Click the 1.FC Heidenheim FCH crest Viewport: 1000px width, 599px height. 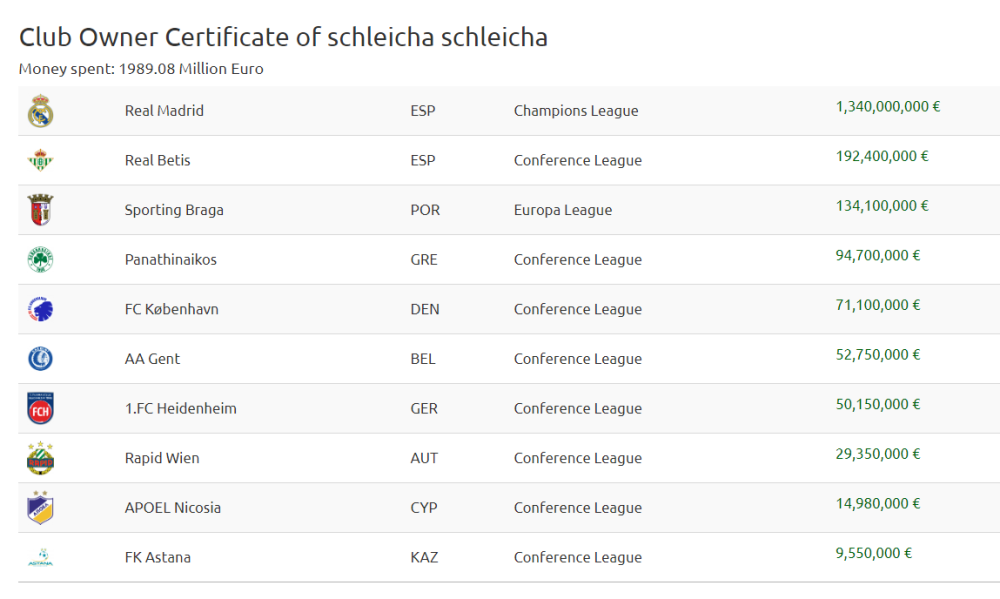click(40, 408)
